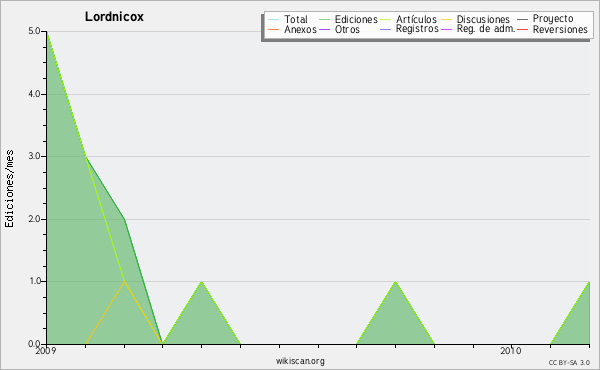Click the 5.0 y-axis value
Image resolution: width=600 pixels, height=370 pixels.
click(x=34, y=31)
